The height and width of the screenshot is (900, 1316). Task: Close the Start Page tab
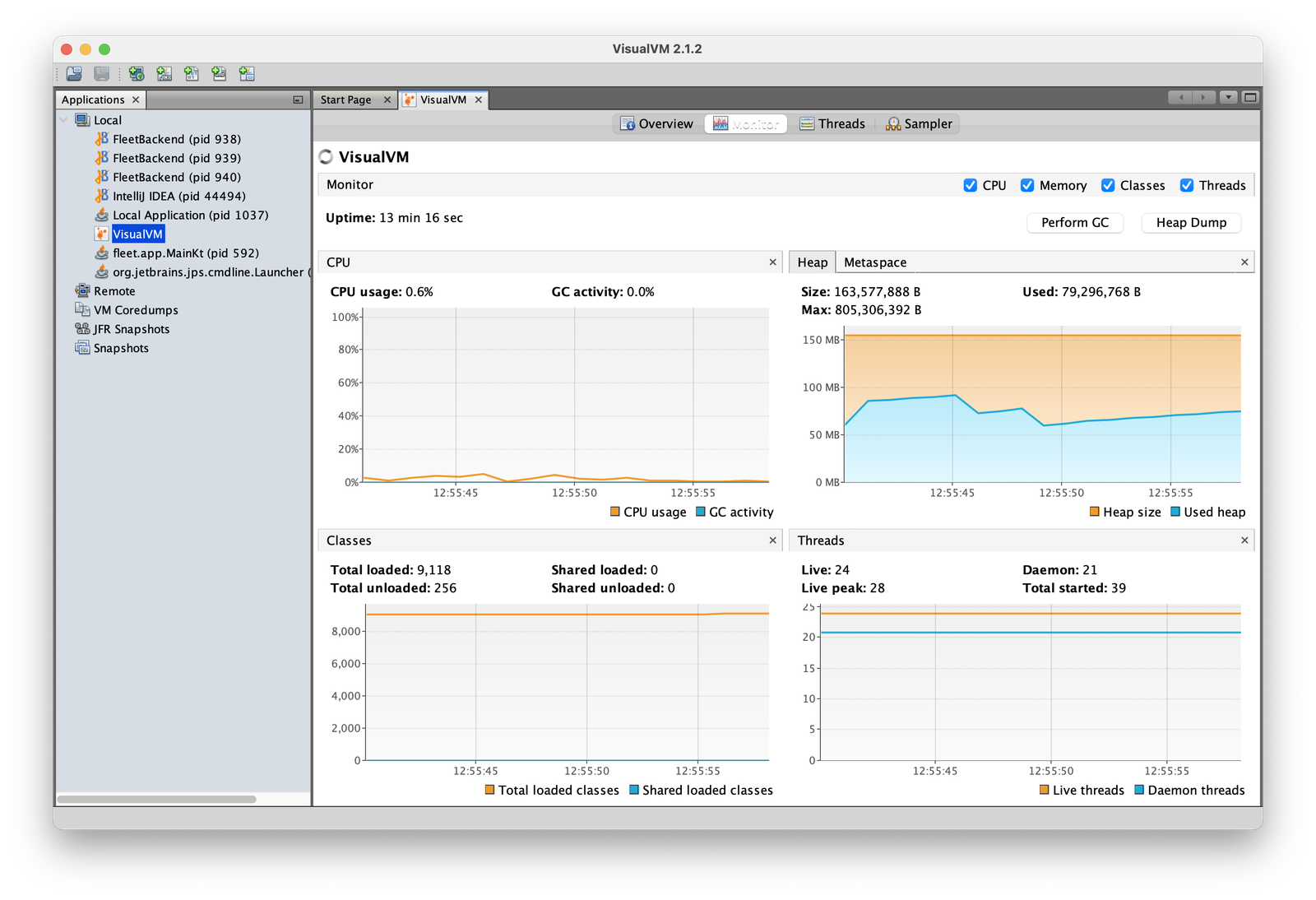[387, 100]
